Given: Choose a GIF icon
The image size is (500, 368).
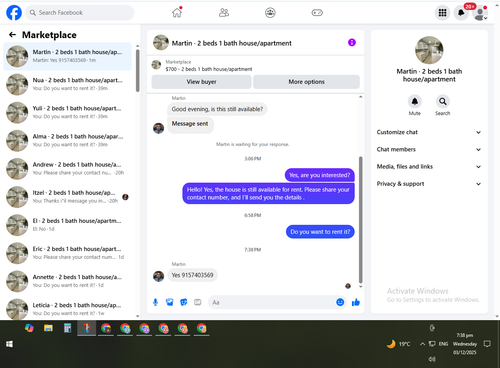Looking at the screenshot, I should tap(198, 302).
